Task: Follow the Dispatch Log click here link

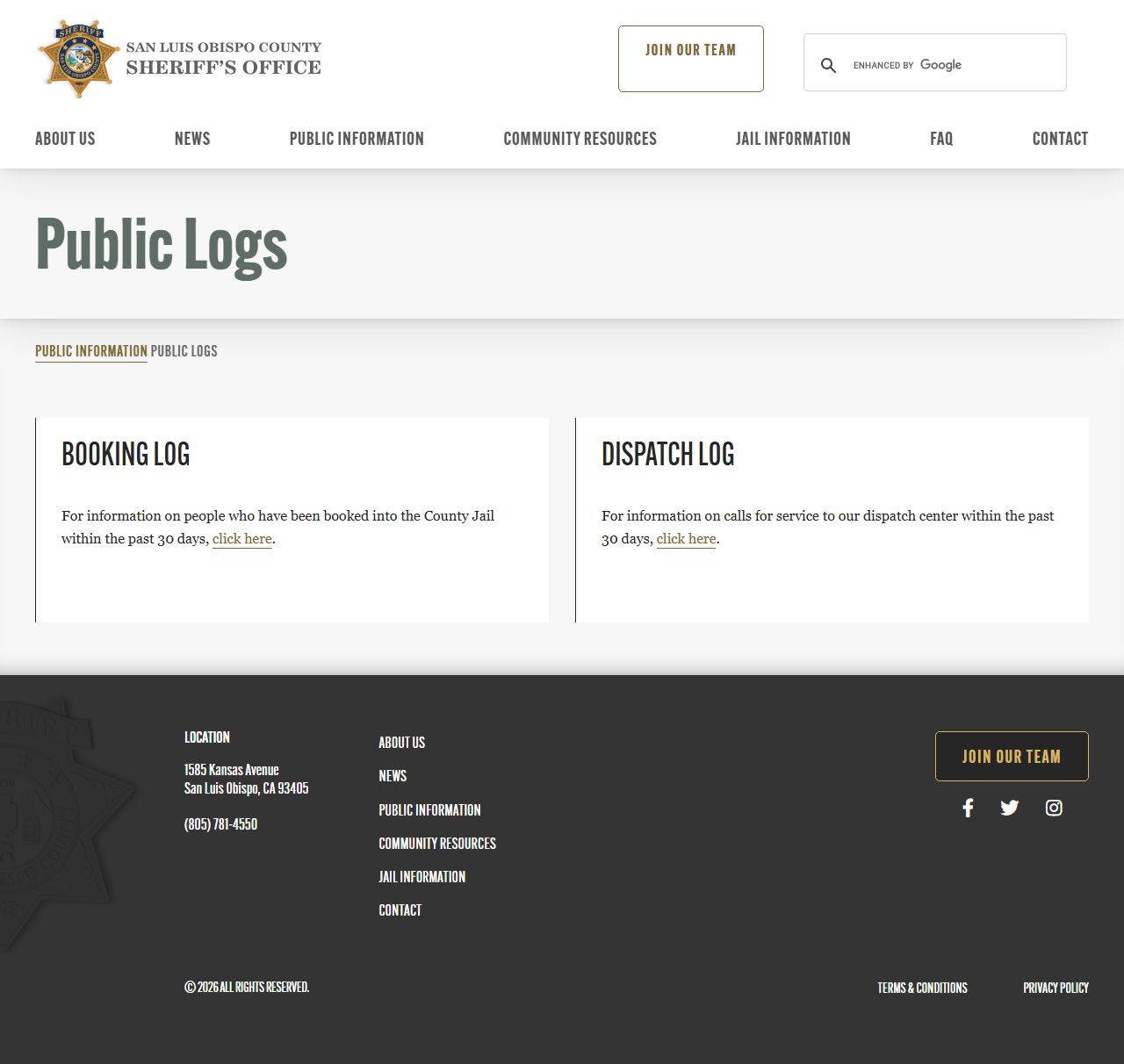Action: click(687, 539)
